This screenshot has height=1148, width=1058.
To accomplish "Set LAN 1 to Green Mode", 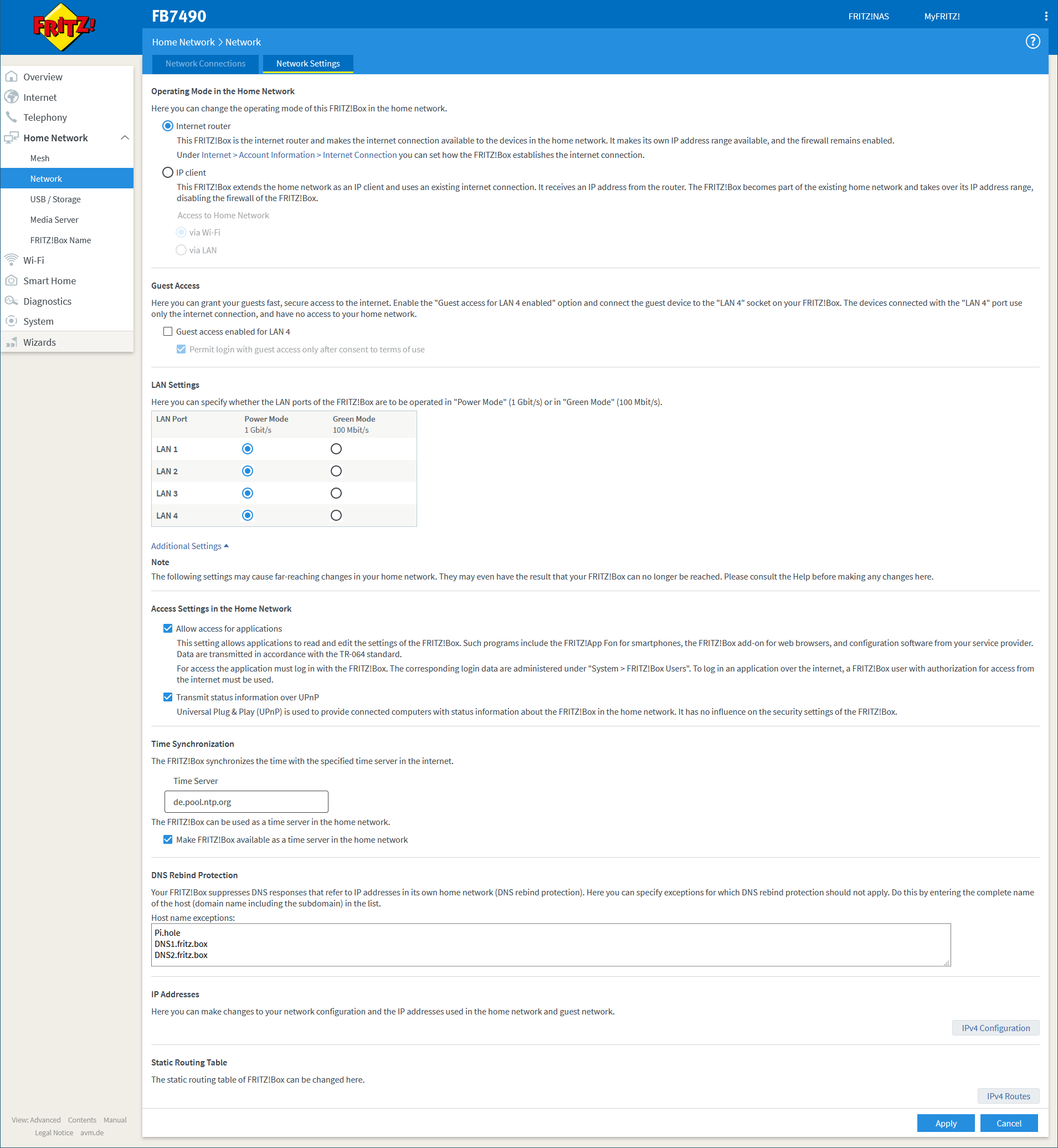I will click(336, 449).
